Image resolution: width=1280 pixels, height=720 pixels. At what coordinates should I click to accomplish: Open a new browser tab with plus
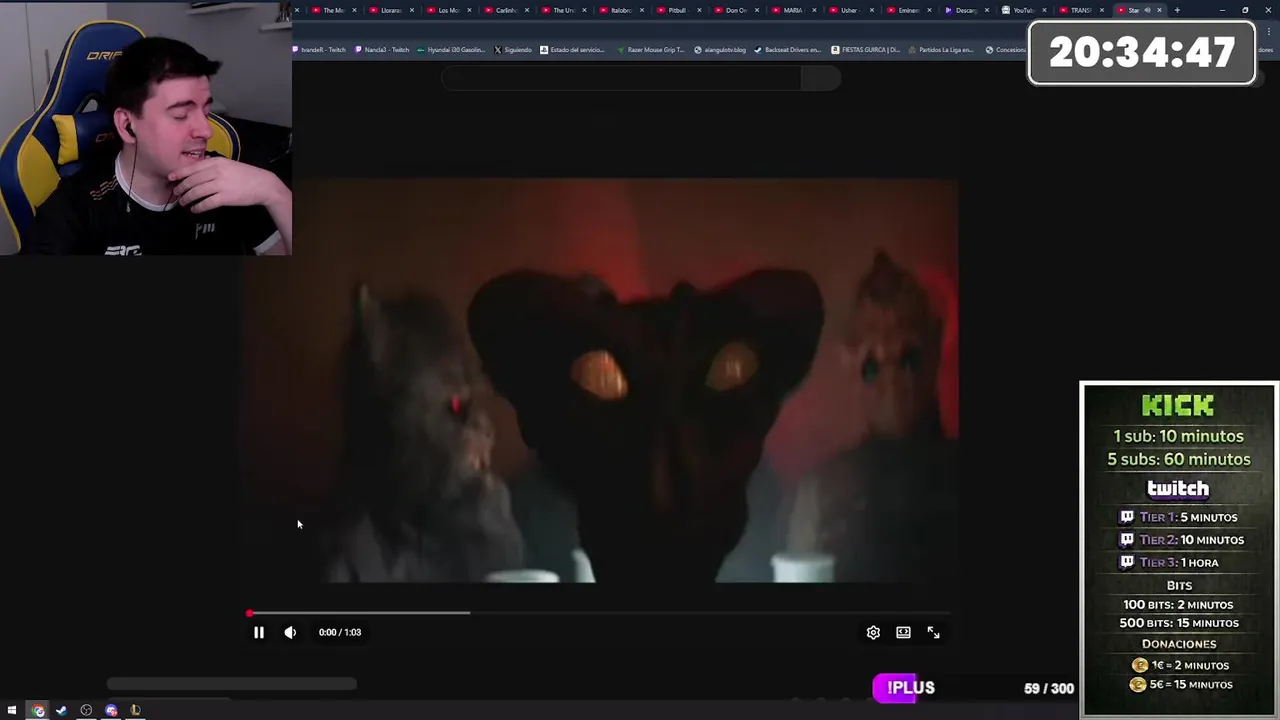click(1177, 10)
